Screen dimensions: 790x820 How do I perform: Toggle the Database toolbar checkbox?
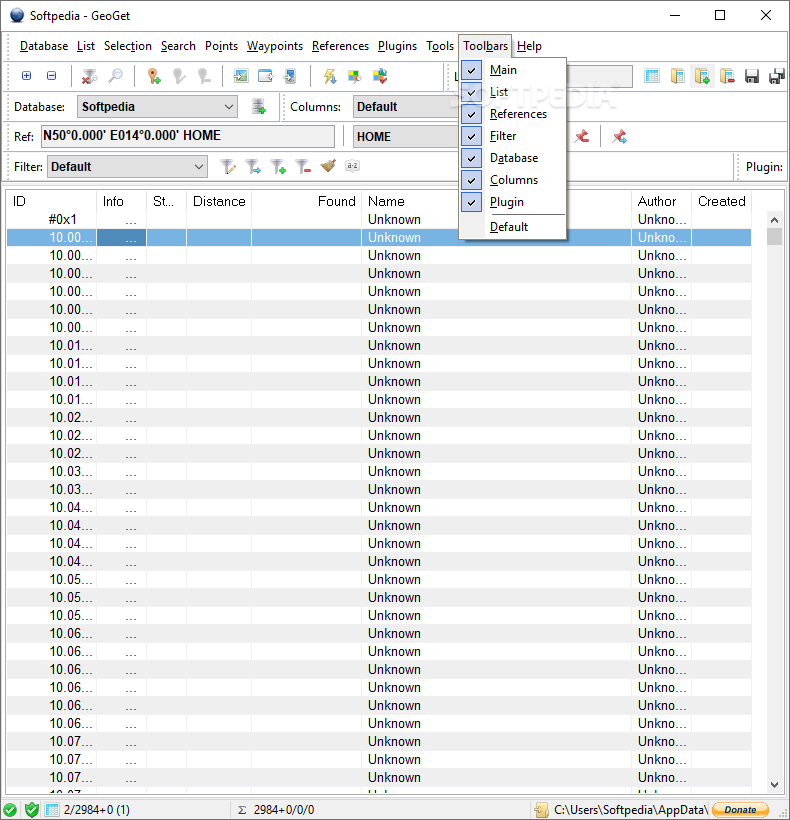pos(471,158)
